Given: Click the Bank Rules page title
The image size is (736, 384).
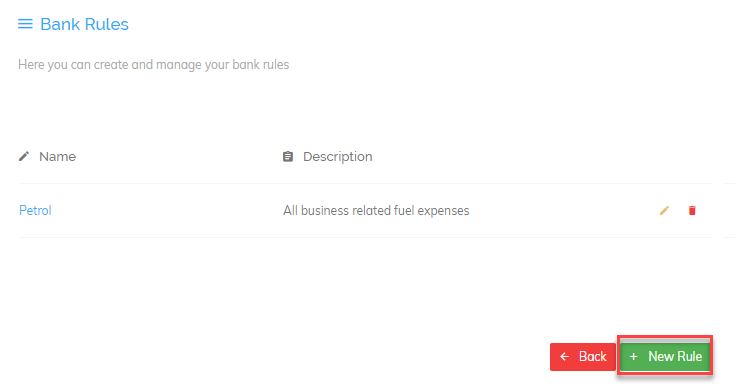Looking at the screenshot, I should pos(84,24).
